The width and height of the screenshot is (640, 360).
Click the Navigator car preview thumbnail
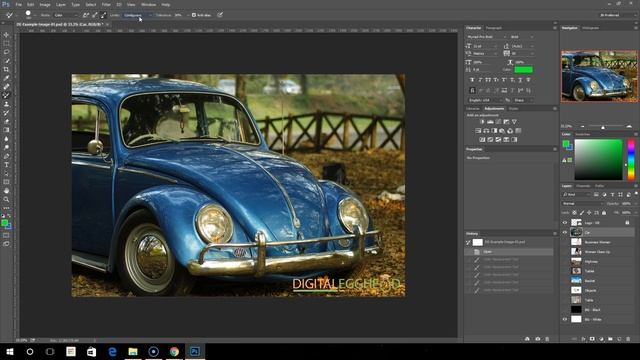(x=599, y=76)
